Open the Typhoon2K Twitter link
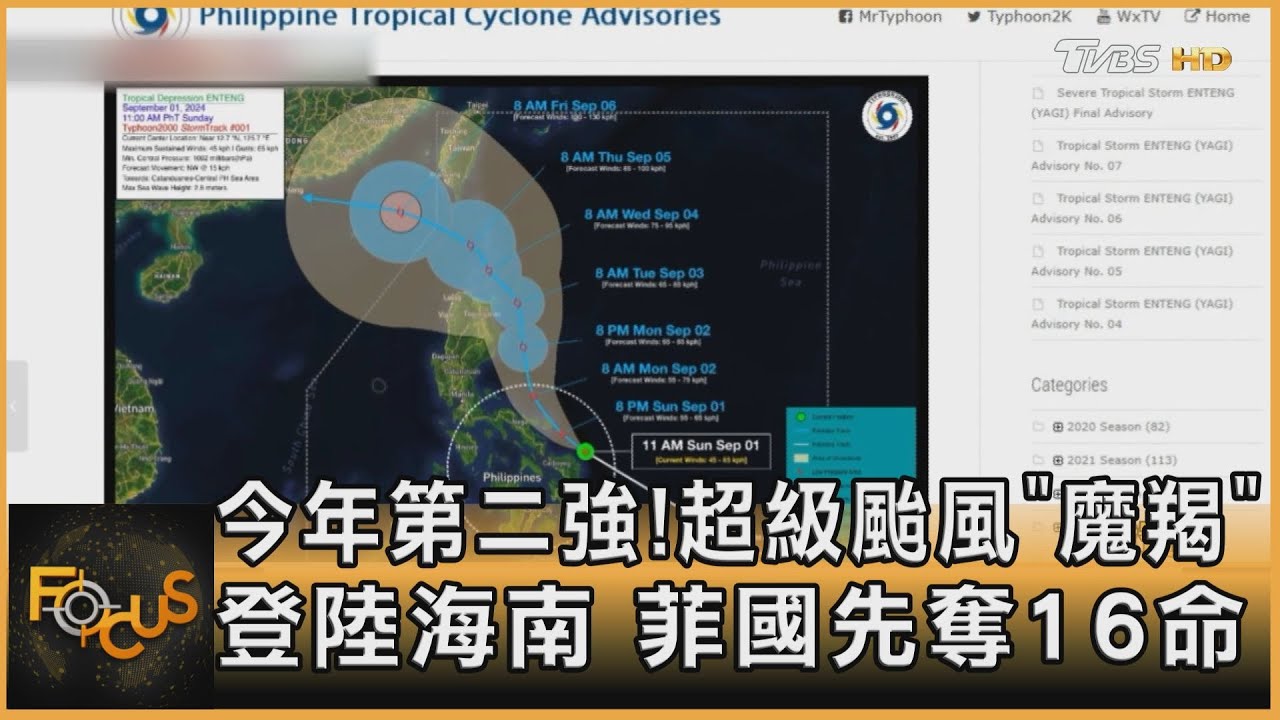Screen dimensions: 1280x720 coord(1018,17)
